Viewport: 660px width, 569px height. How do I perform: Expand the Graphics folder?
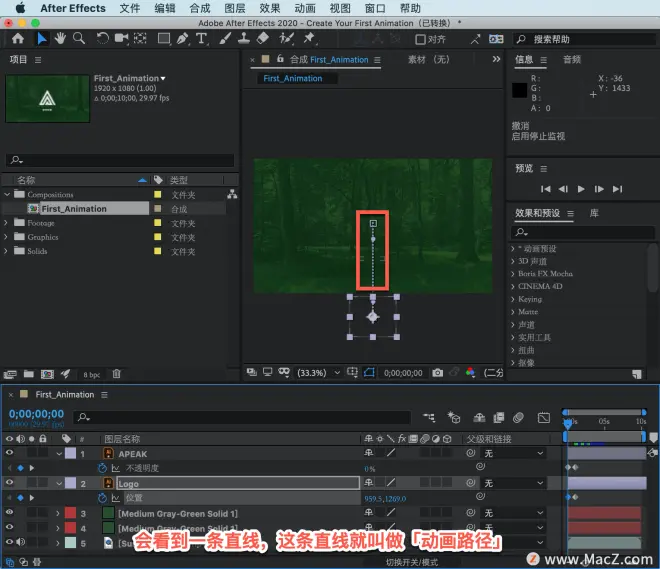[x=6, y=237]
